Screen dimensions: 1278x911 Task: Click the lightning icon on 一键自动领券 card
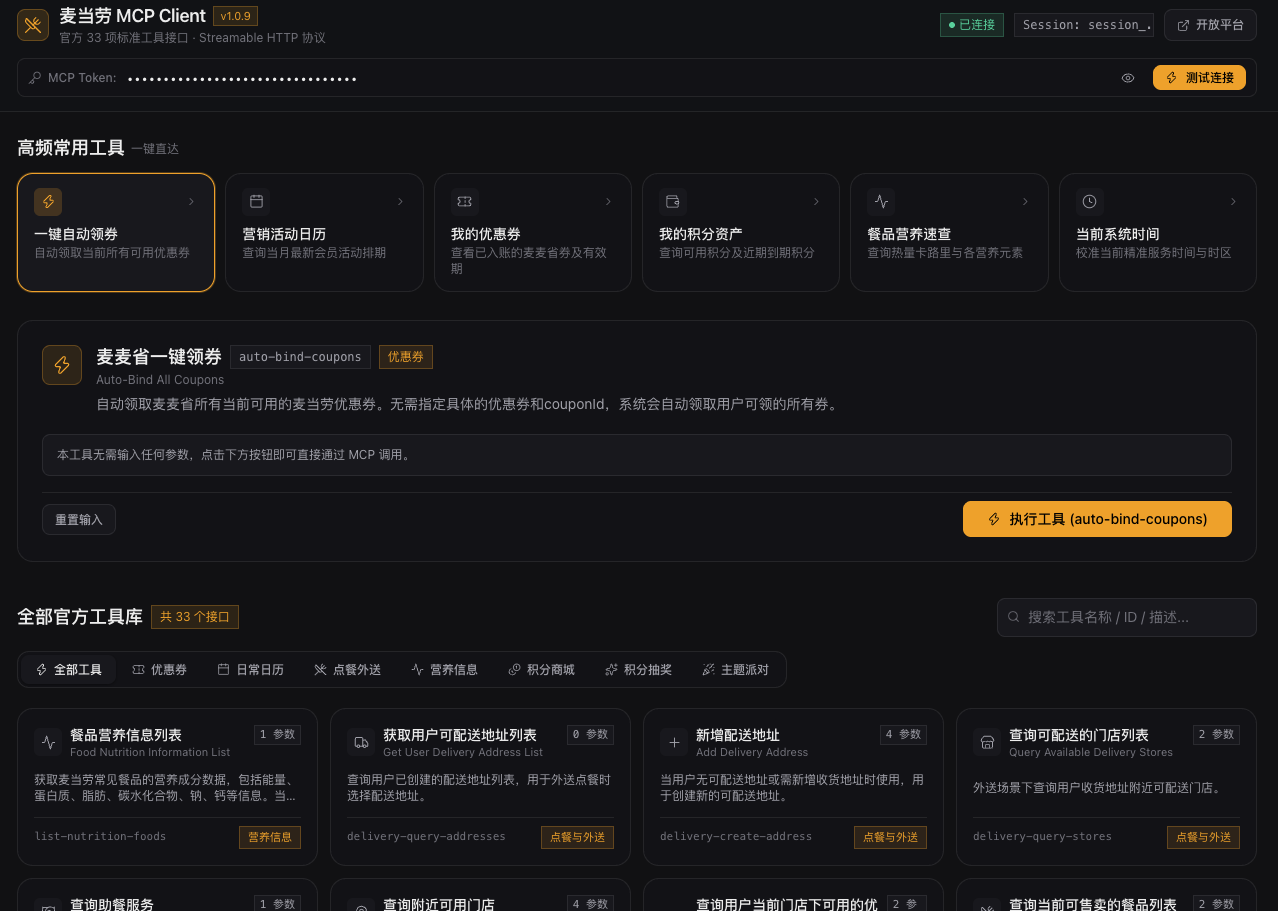[x=48, y=201]
